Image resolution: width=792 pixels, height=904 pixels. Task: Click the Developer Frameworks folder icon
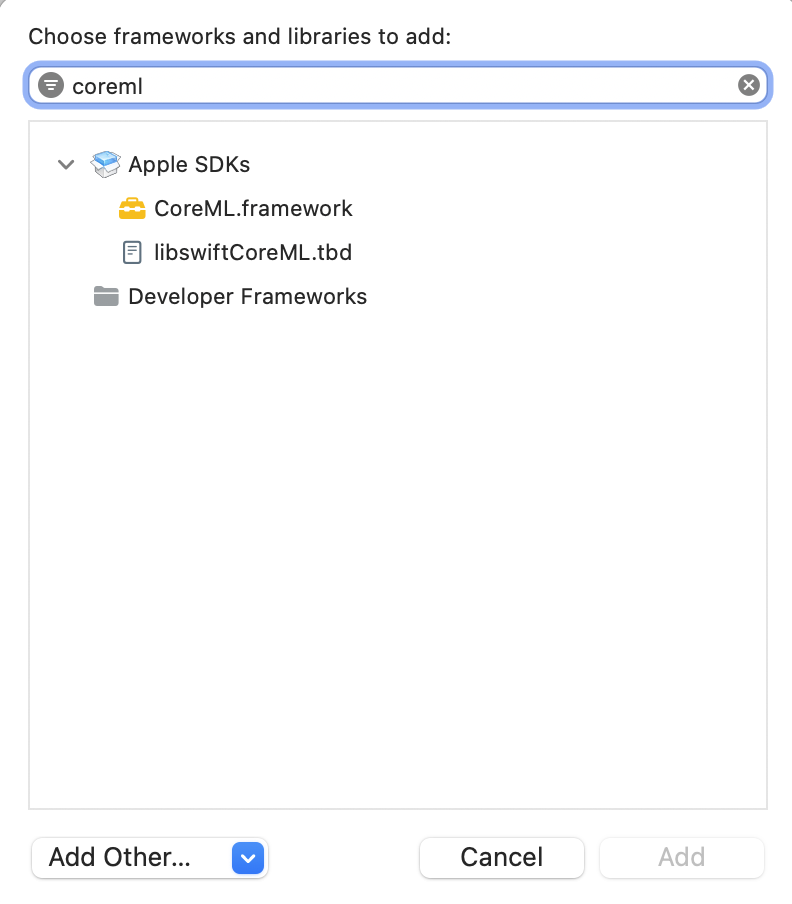[x=106, y=297]
